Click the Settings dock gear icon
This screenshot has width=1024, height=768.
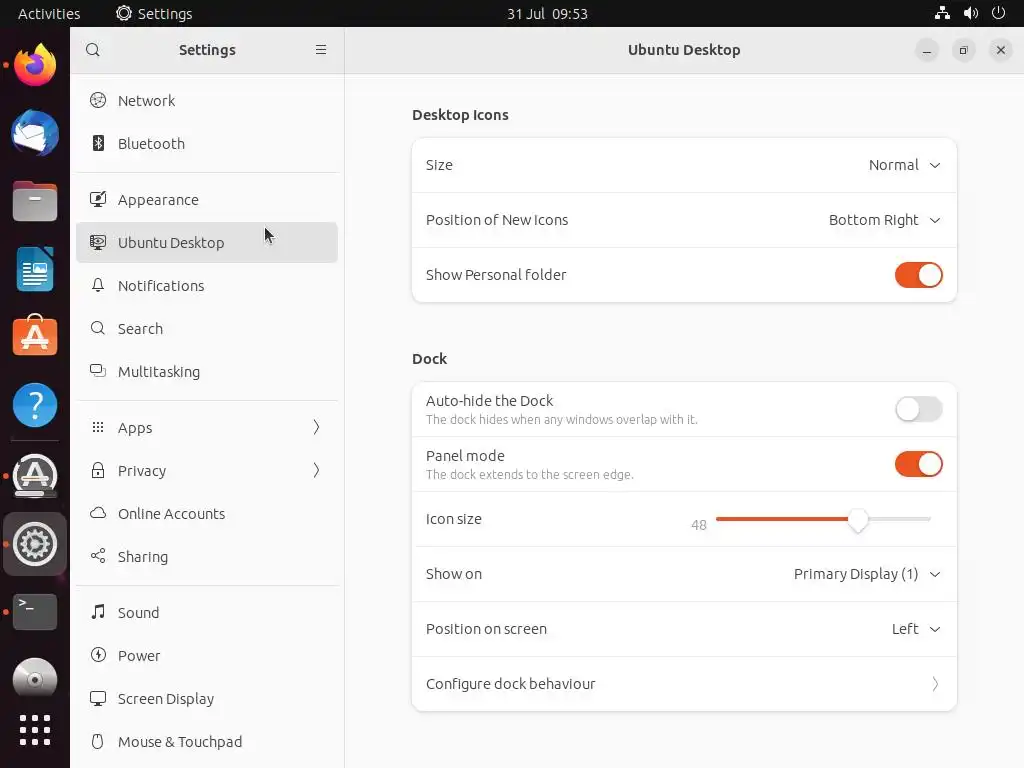pos(35,543)
